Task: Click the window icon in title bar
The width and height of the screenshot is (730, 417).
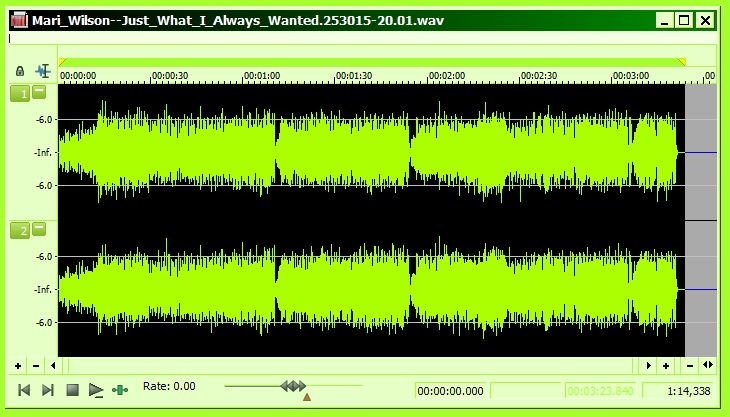Action: [x=20, y=20]
